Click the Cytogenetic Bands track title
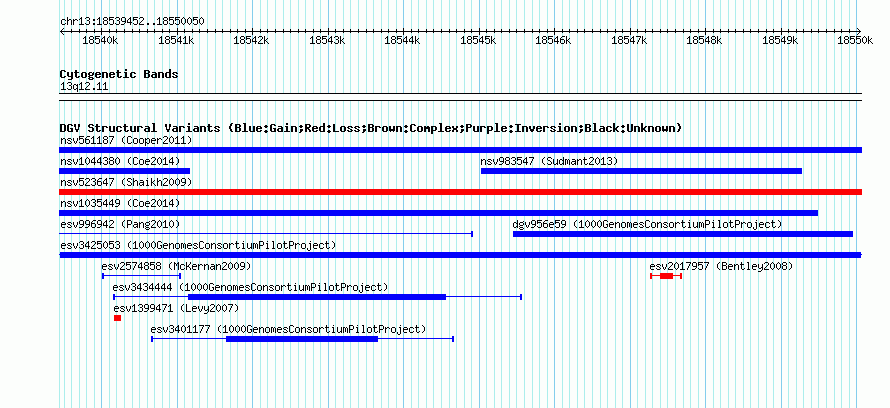890x408 pixels. pyautogui.click(x=119, y=74)
